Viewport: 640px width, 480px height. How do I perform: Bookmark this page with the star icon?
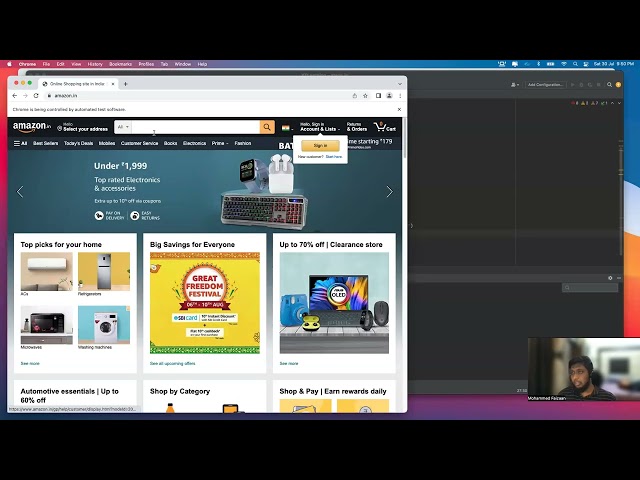(365, 96)
